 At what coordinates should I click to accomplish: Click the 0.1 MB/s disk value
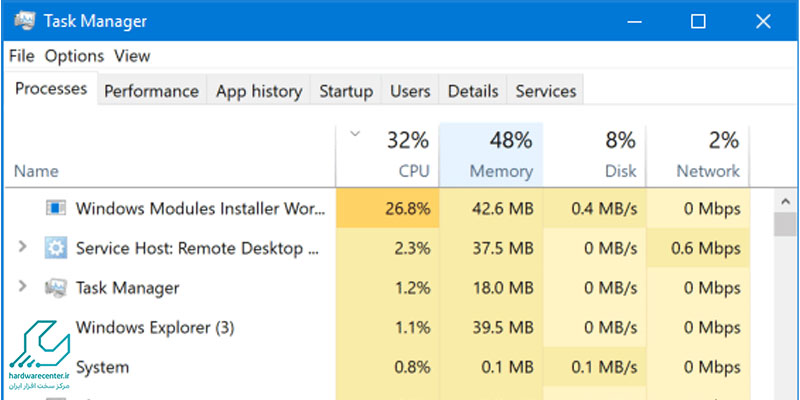coord(604,367)
